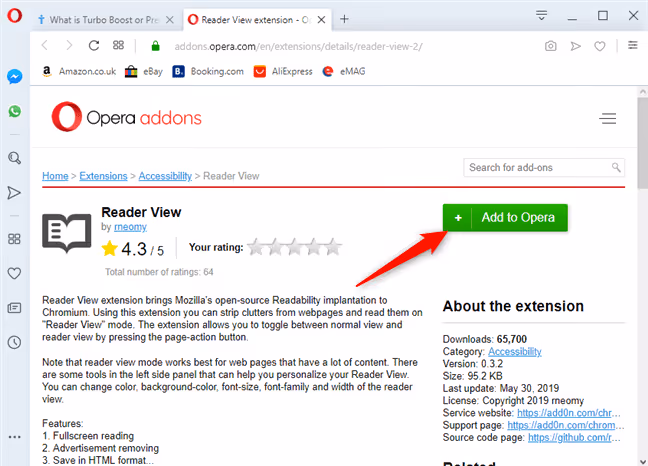Open sidebar search magnifier

(x=14, y=158)
